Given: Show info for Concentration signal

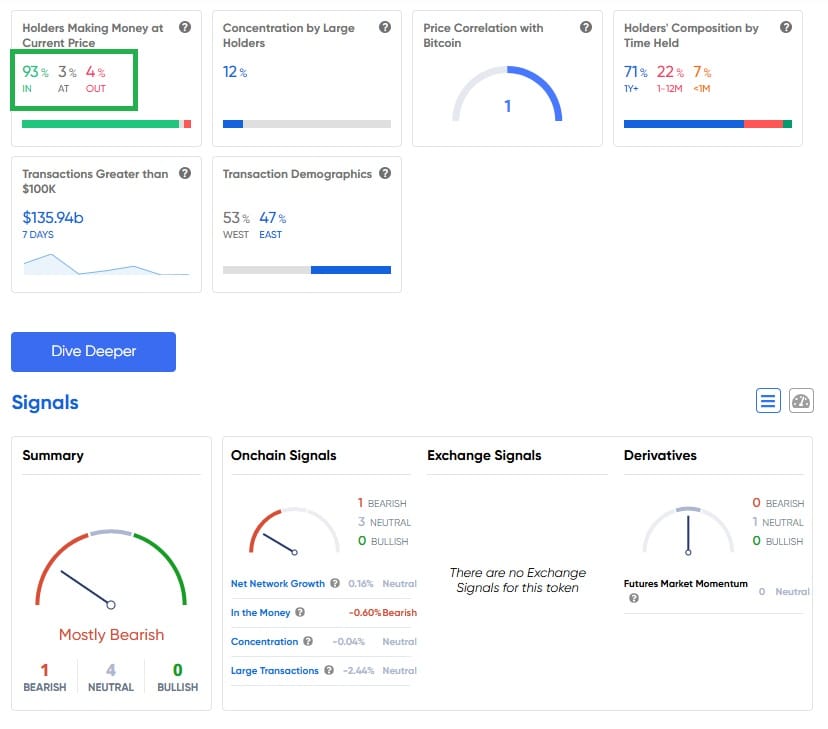Looking at the screenshot, I should (308, 642).
